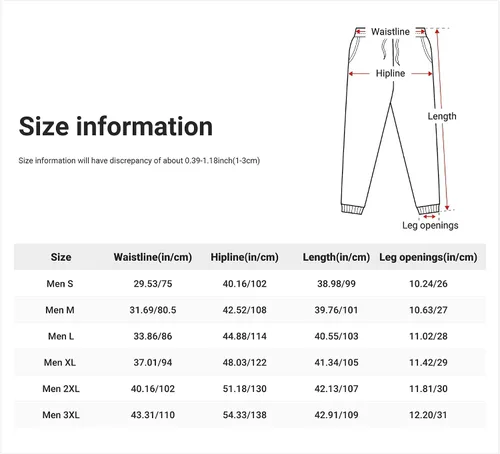Click the left leg cuff in the diagram
This screenshot has width=500, height=454.
coord(352,209)
